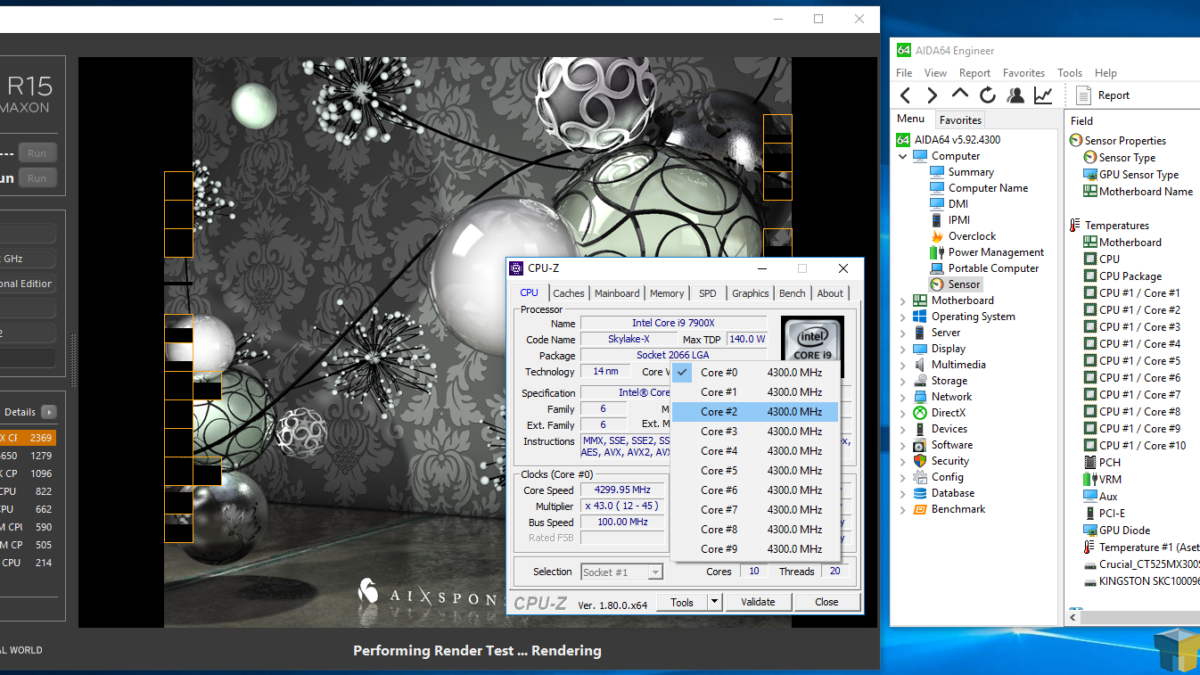
Task: Click the refresh icon in AIDA64 toolbar
Action: point(987,94)
